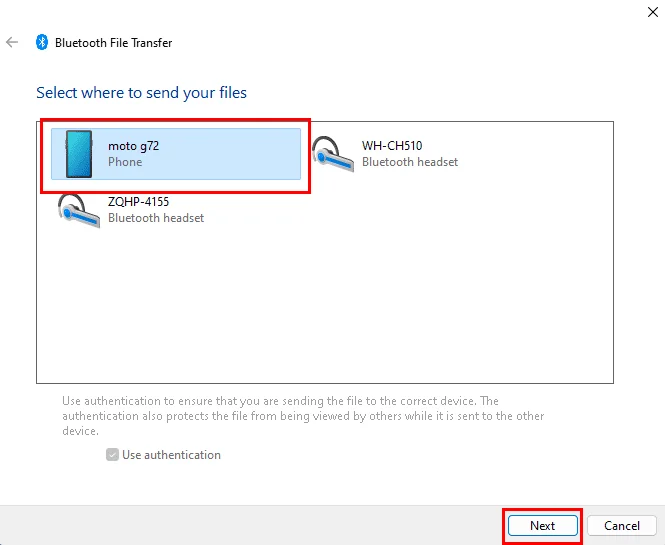Click the Bluetooth File Transfer title

(114, 43)
